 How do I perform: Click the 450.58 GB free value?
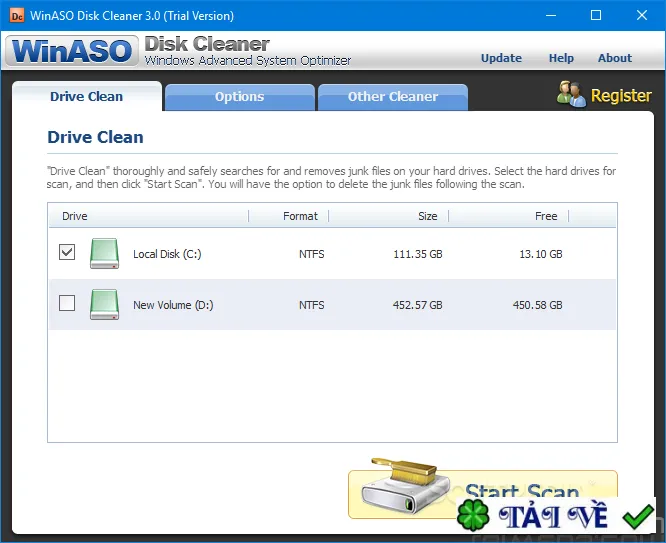click(x=537, y=305)
